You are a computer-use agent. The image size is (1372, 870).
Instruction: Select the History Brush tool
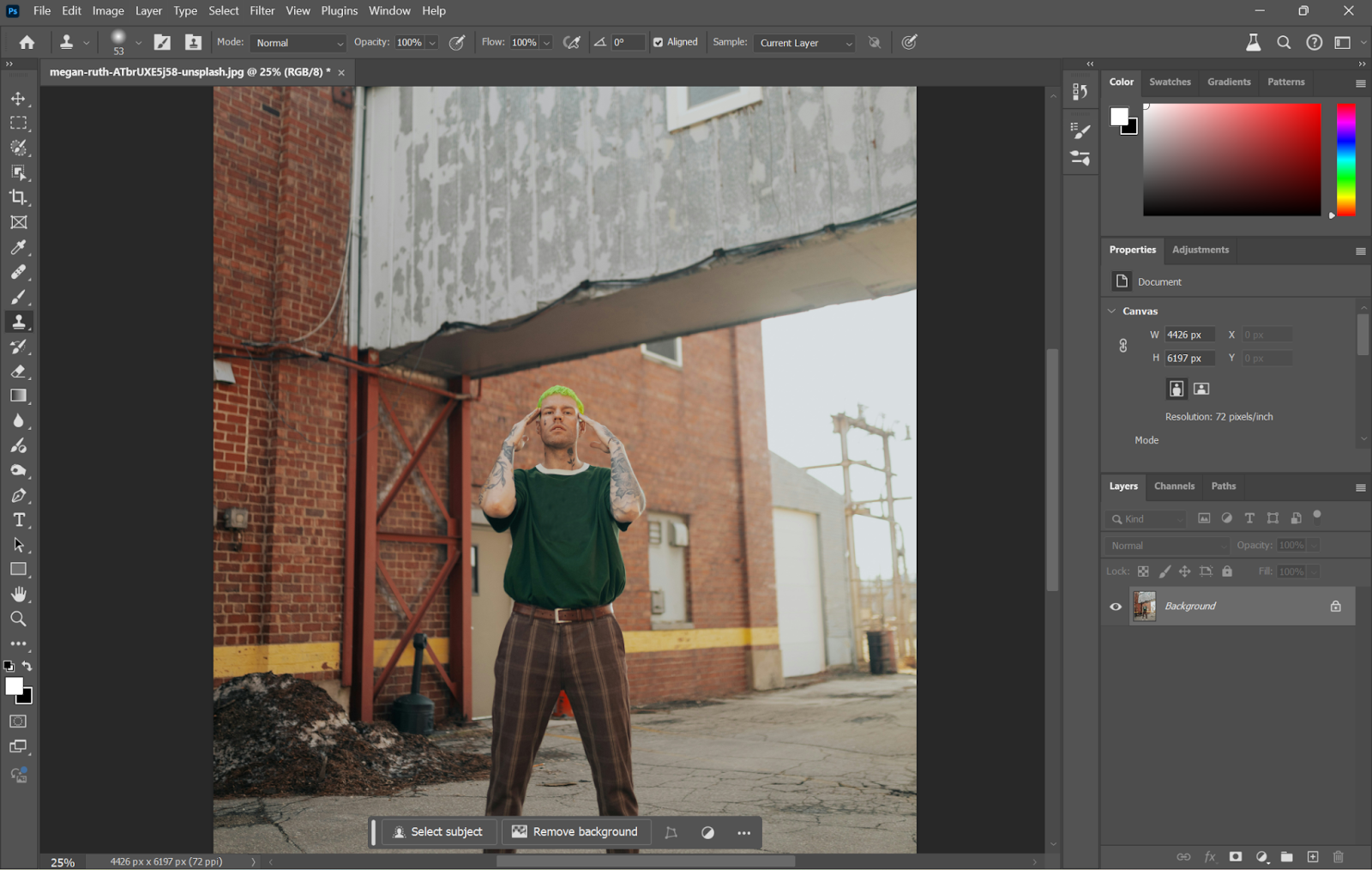(x=18, y=347)
